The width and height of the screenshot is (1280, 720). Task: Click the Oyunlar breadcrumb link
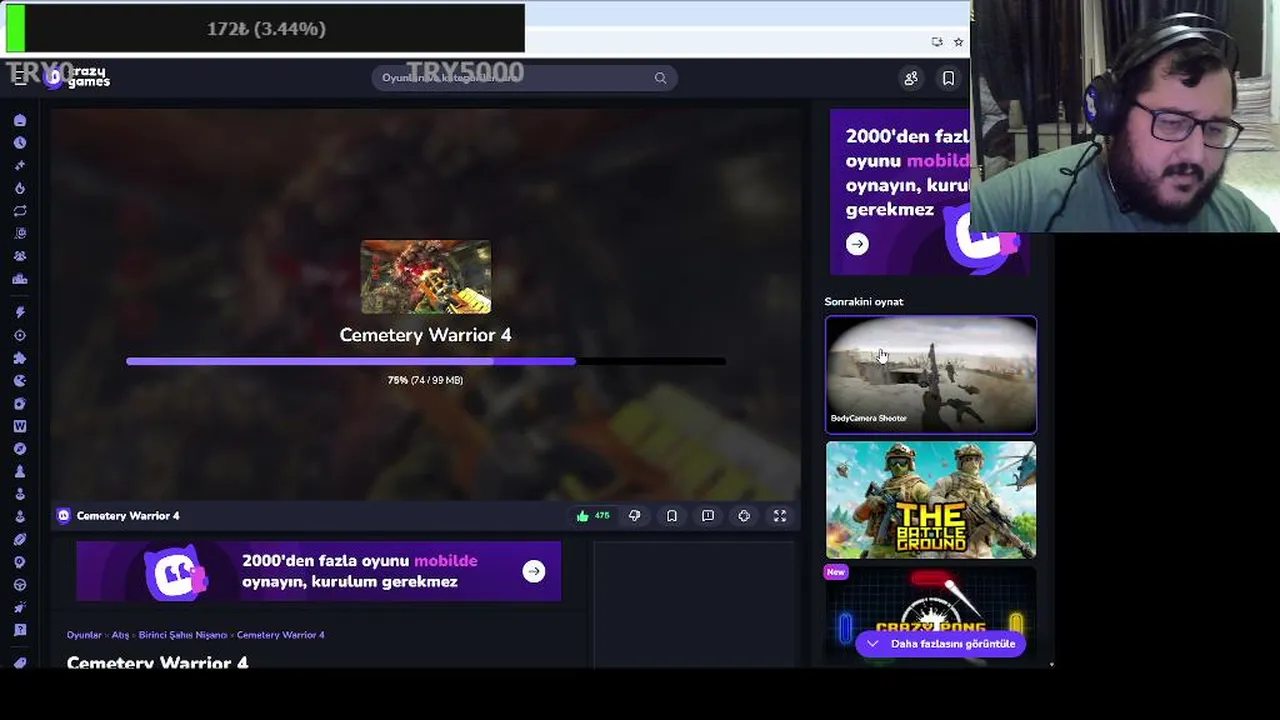tap(84, 635)
